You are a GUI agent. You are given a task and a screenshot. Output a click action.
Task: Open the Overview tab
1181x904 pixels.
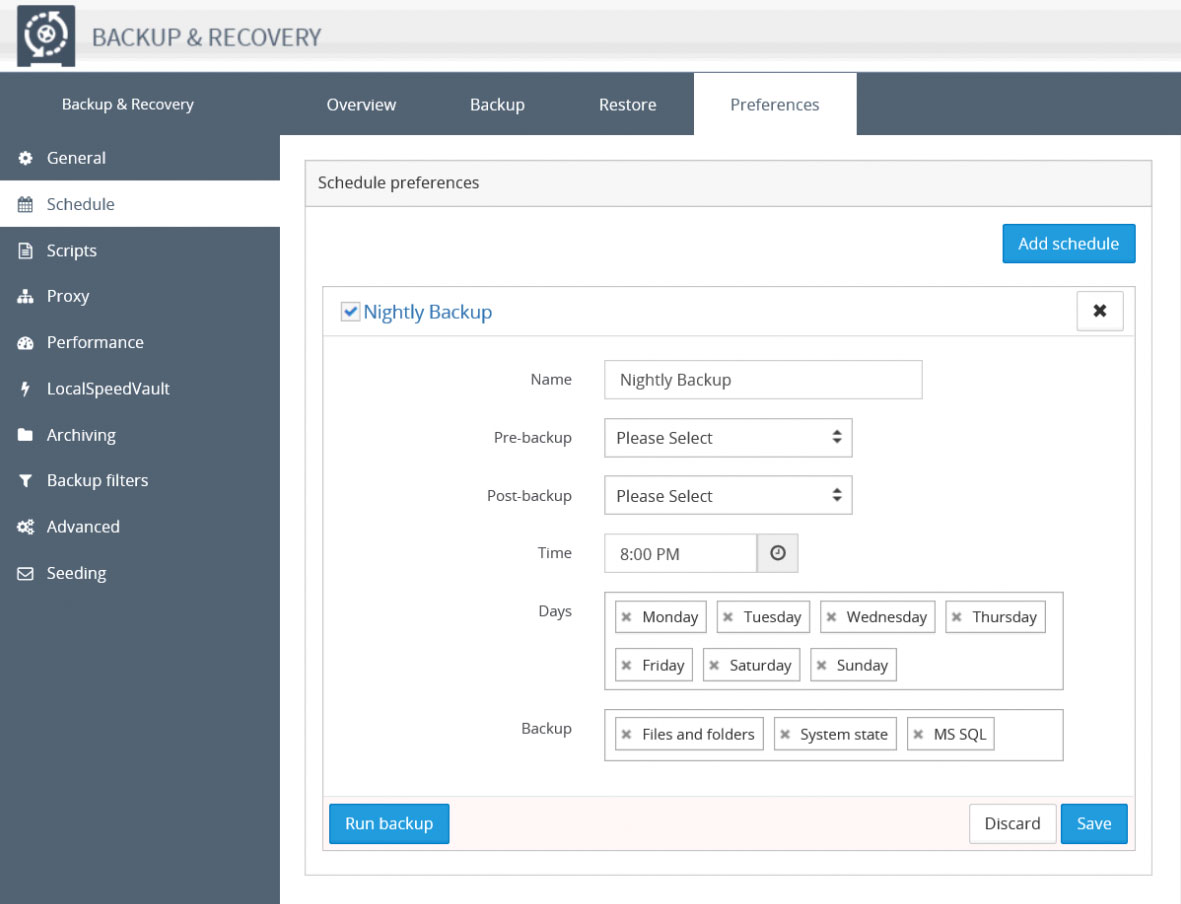tap(361, 104)
